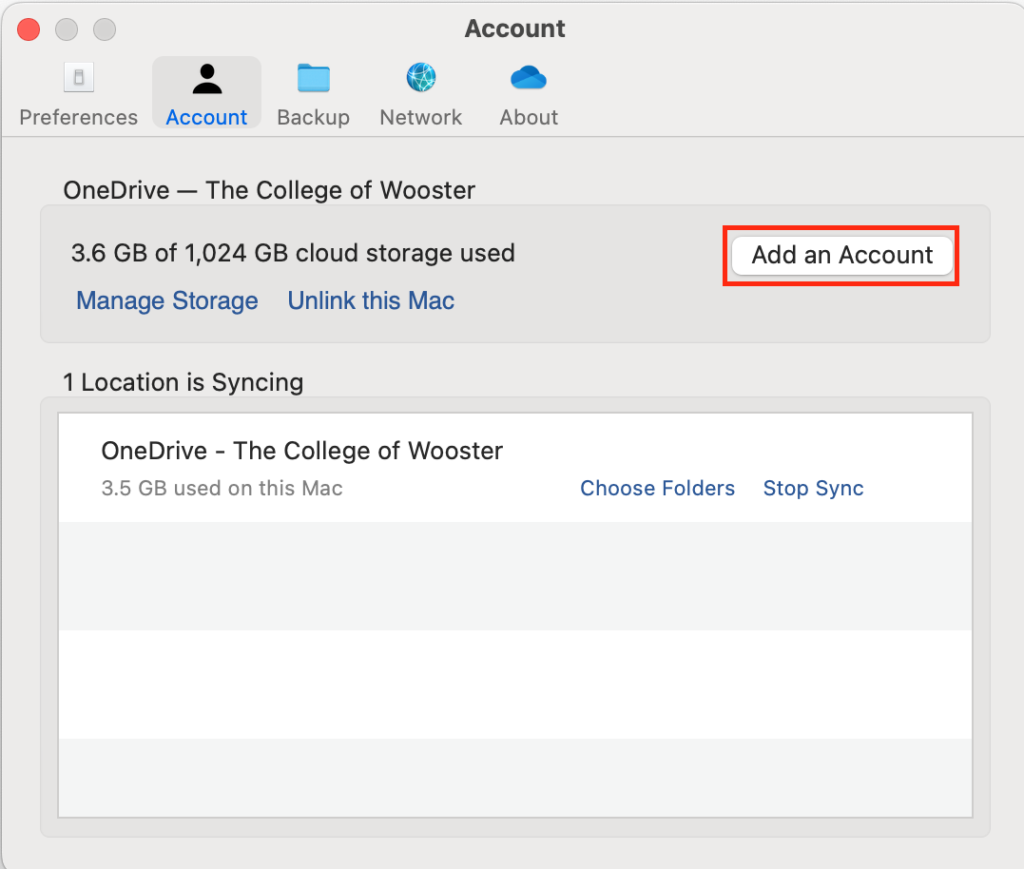Click the 3.6 GB storage usage text
The width and height of the screenshot is (1024, 869).
(x=292, y=253)
